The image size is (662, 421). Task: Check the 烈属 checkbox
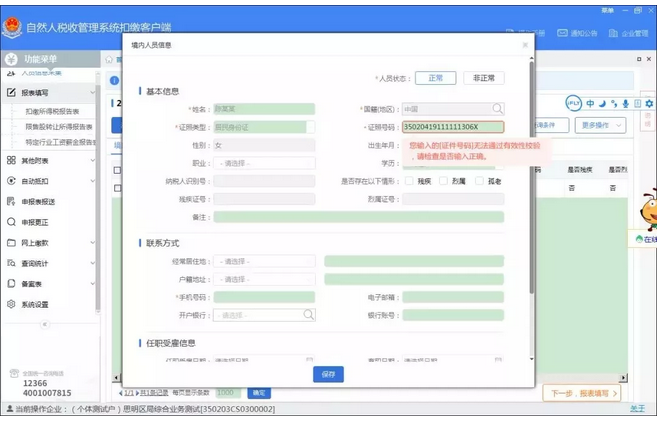[x=443, y=181]
